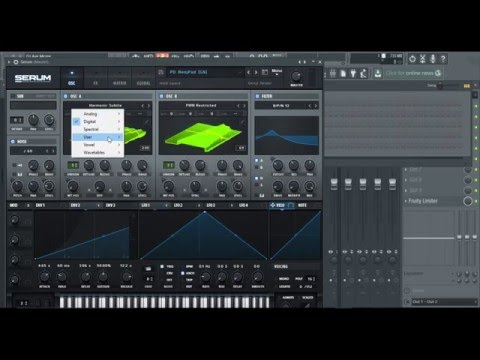Edit OSC B wavetable with pencil icon
The width and height of the screenshot is (480, 360).
click(x=242, y=122)
